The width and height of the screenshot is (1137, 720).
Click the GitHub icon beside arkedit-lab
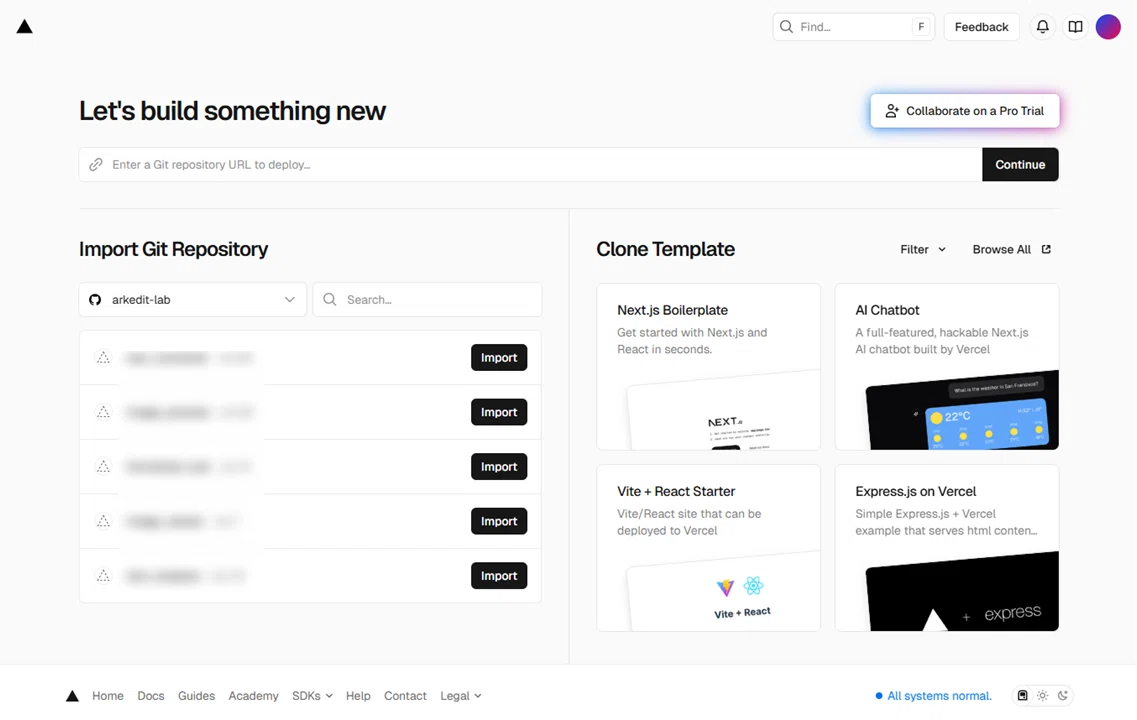95,299
